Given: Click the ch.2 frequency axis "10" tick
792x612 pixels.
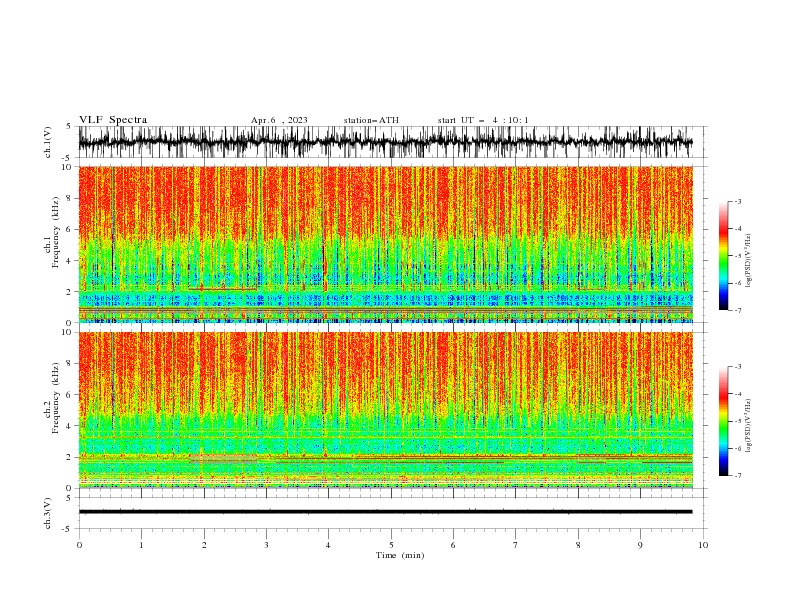Looking at the screenshot, I should (67, 332).
